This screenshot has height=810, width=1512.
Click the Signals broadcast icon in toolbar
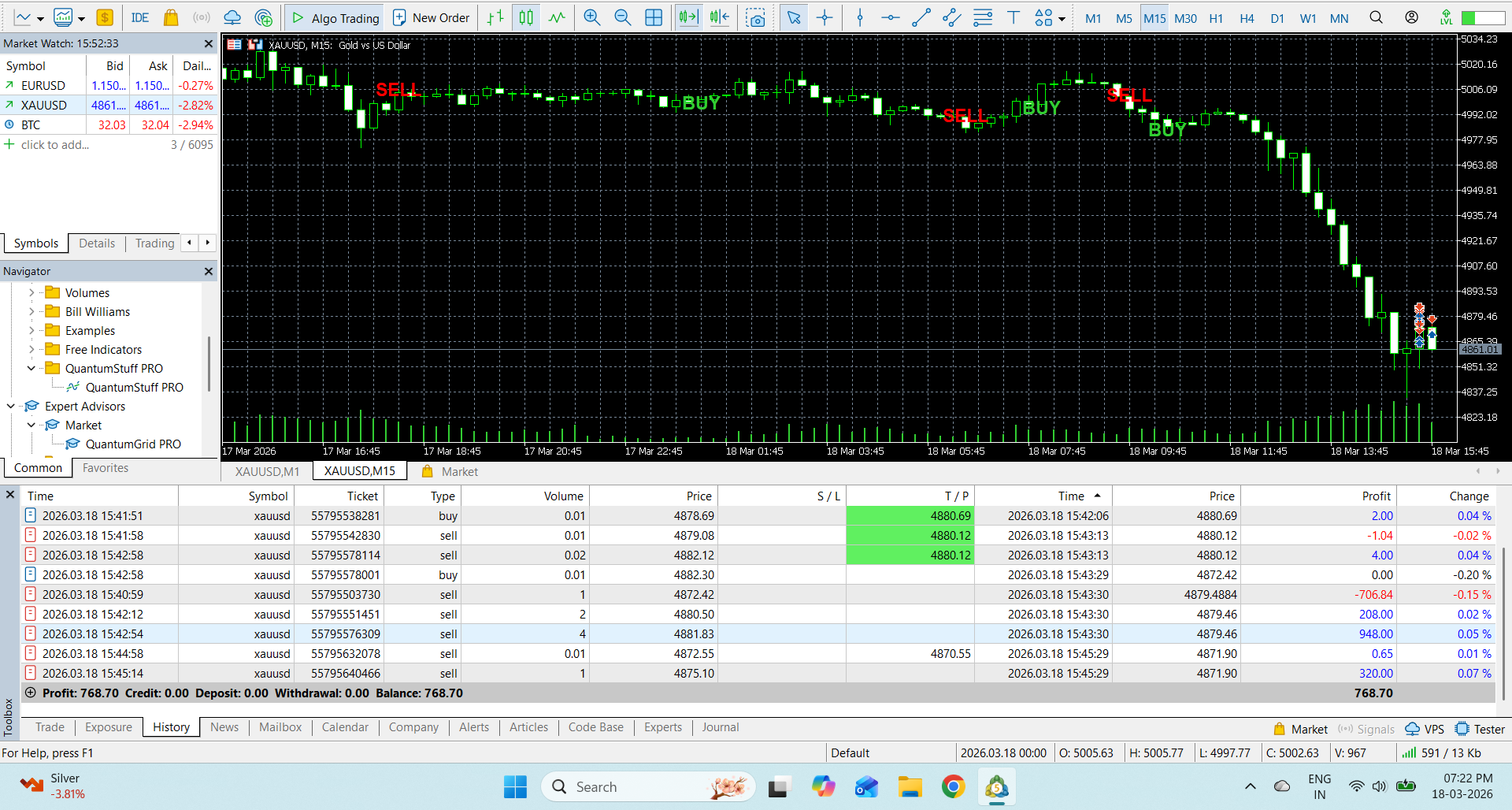click(202, 17)
